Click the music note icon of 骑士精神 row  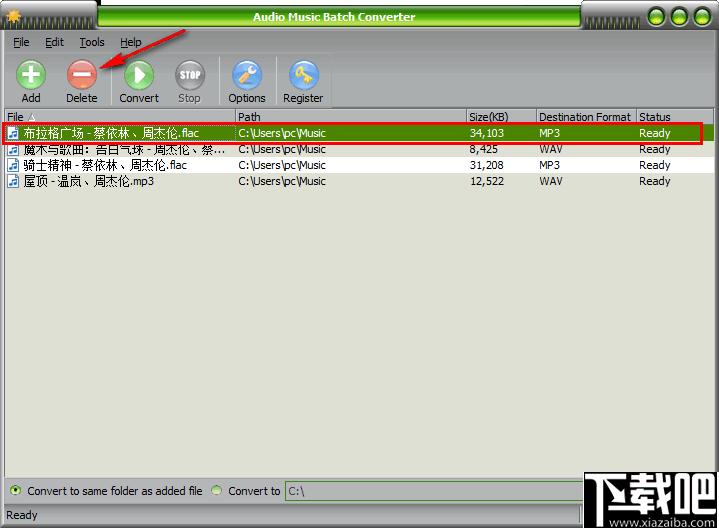tap(14, 165)
